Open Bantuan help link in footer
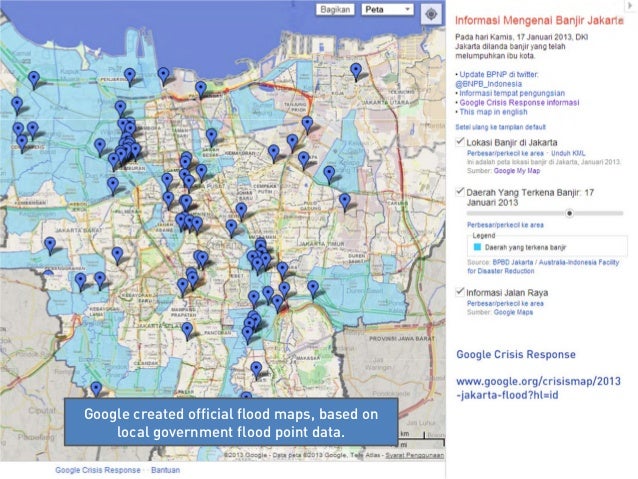Image resolution: width=638 pixels, height=479 pixels. [165, 470]
